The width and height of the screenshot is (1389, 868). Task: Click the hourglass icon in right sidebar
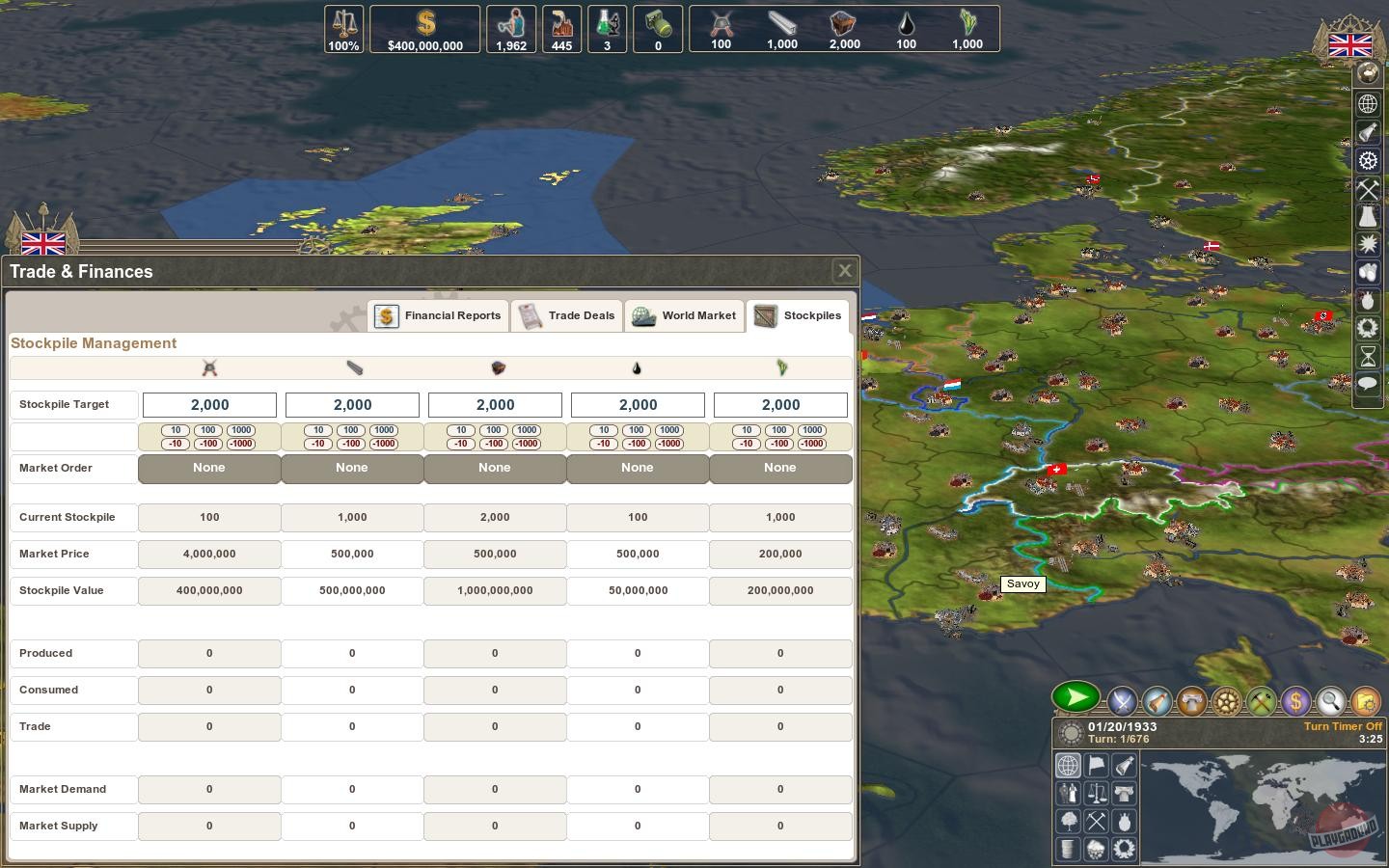(x=1368, y=356)
